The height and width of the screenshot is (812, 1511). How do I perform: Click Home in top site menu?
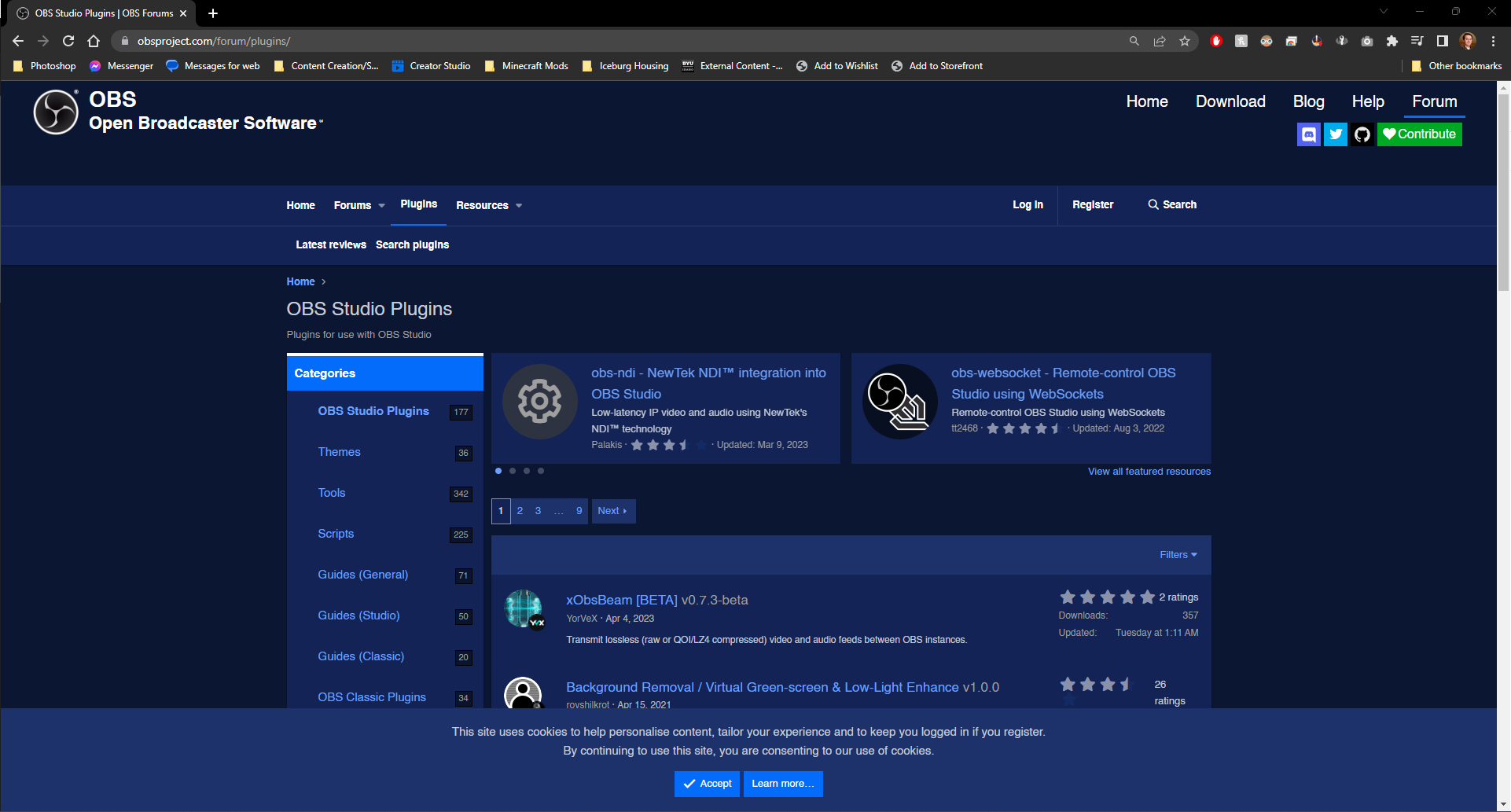[x=1147, y=101]
